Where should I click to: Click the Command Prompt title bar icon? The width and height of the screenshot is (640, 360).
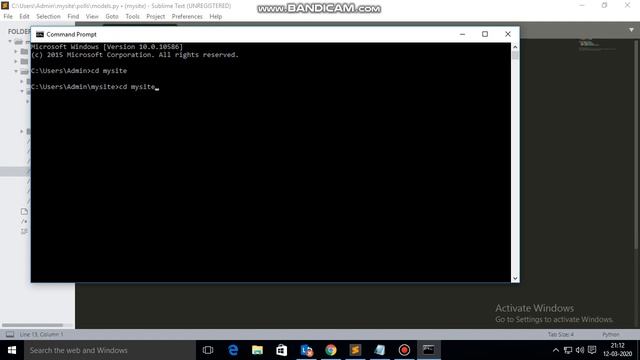(x=40, y=34)
